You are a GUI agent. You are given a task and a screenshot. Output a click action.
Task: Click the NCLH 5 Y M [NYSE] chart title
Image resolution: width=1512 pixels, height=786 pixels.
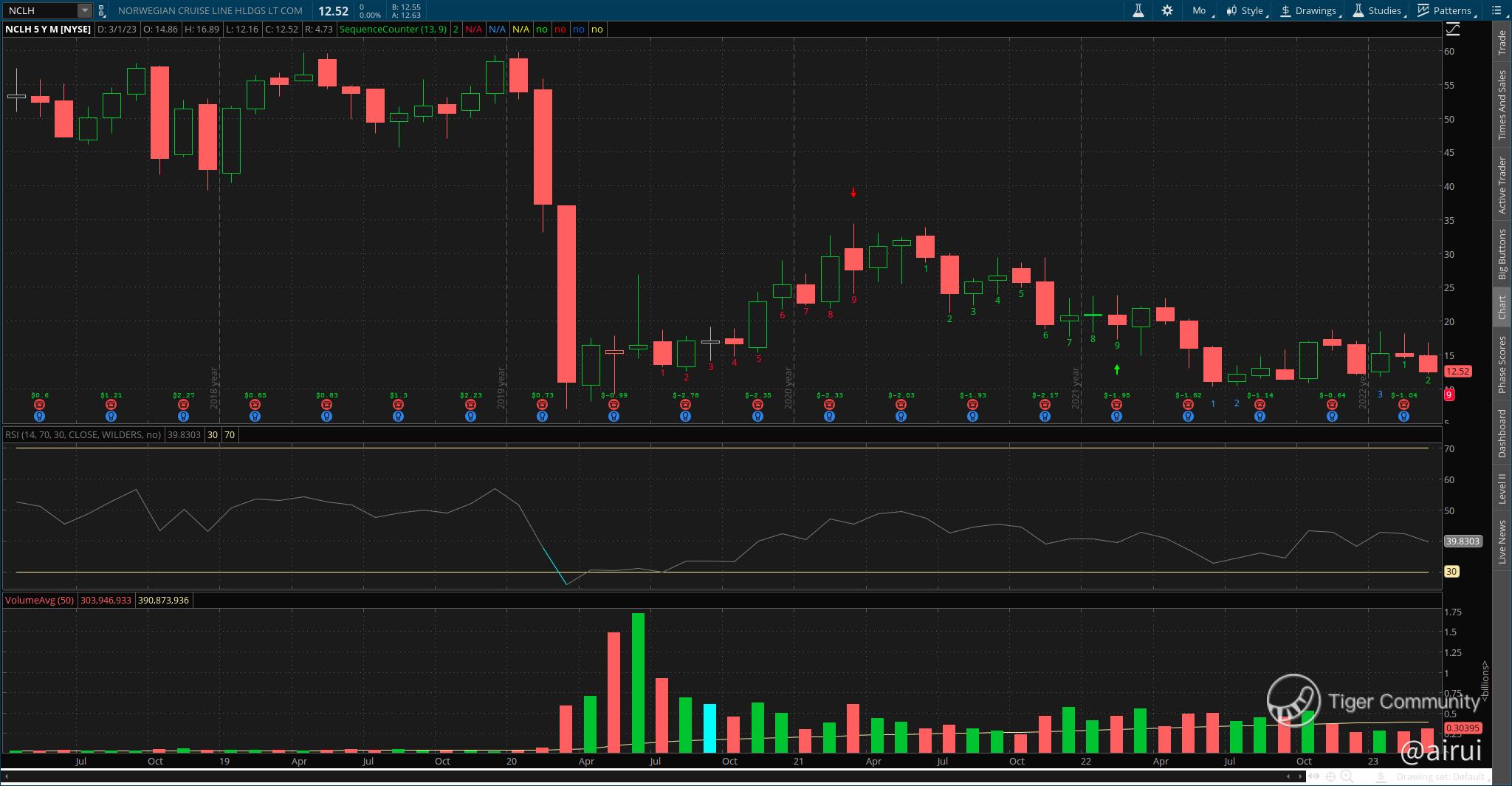point(48,29)
